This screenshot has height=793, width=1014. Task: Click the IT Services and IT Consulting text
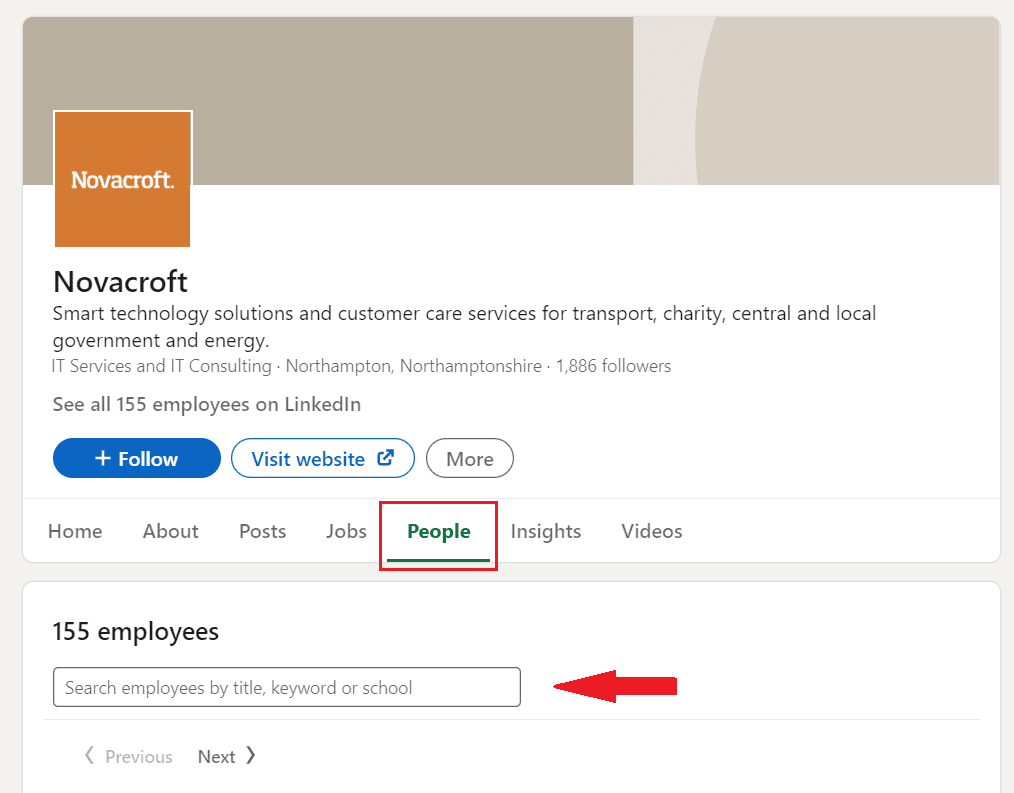pos(162,366)
